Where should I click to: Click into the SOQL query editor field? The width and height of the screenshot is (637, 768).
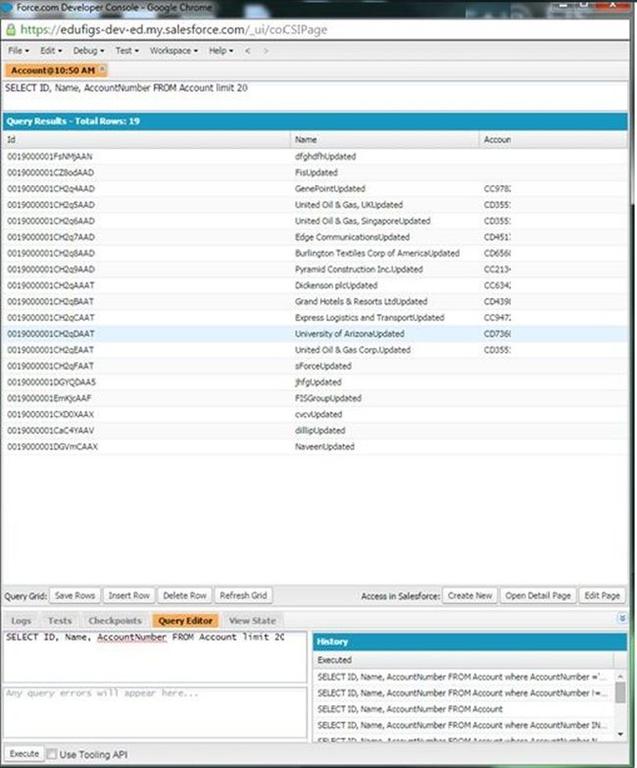[x=155, y=657]
